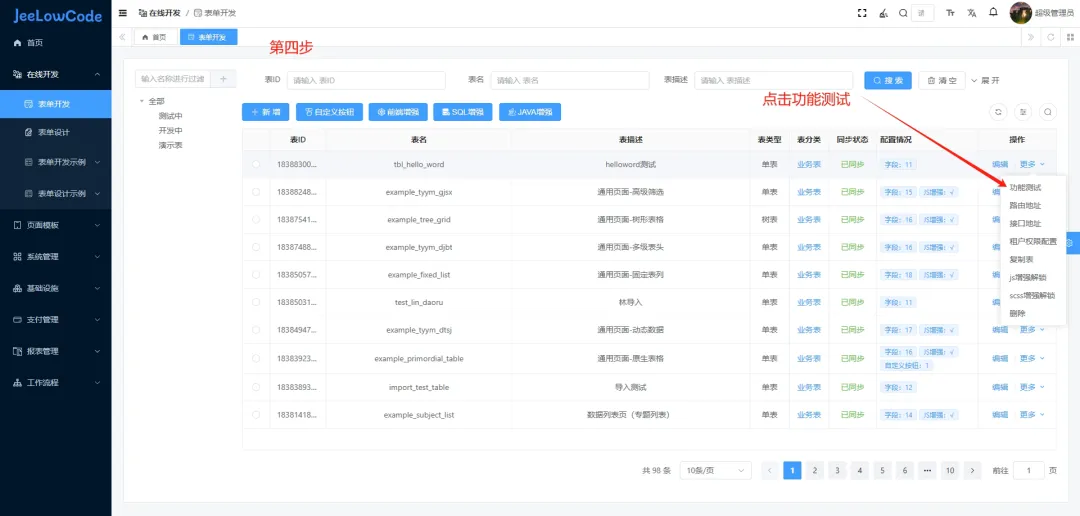1080x516 pixels.
Task: Select radio for example_tree_grid row
Action: pyautogui.click(x=256, y=219)
